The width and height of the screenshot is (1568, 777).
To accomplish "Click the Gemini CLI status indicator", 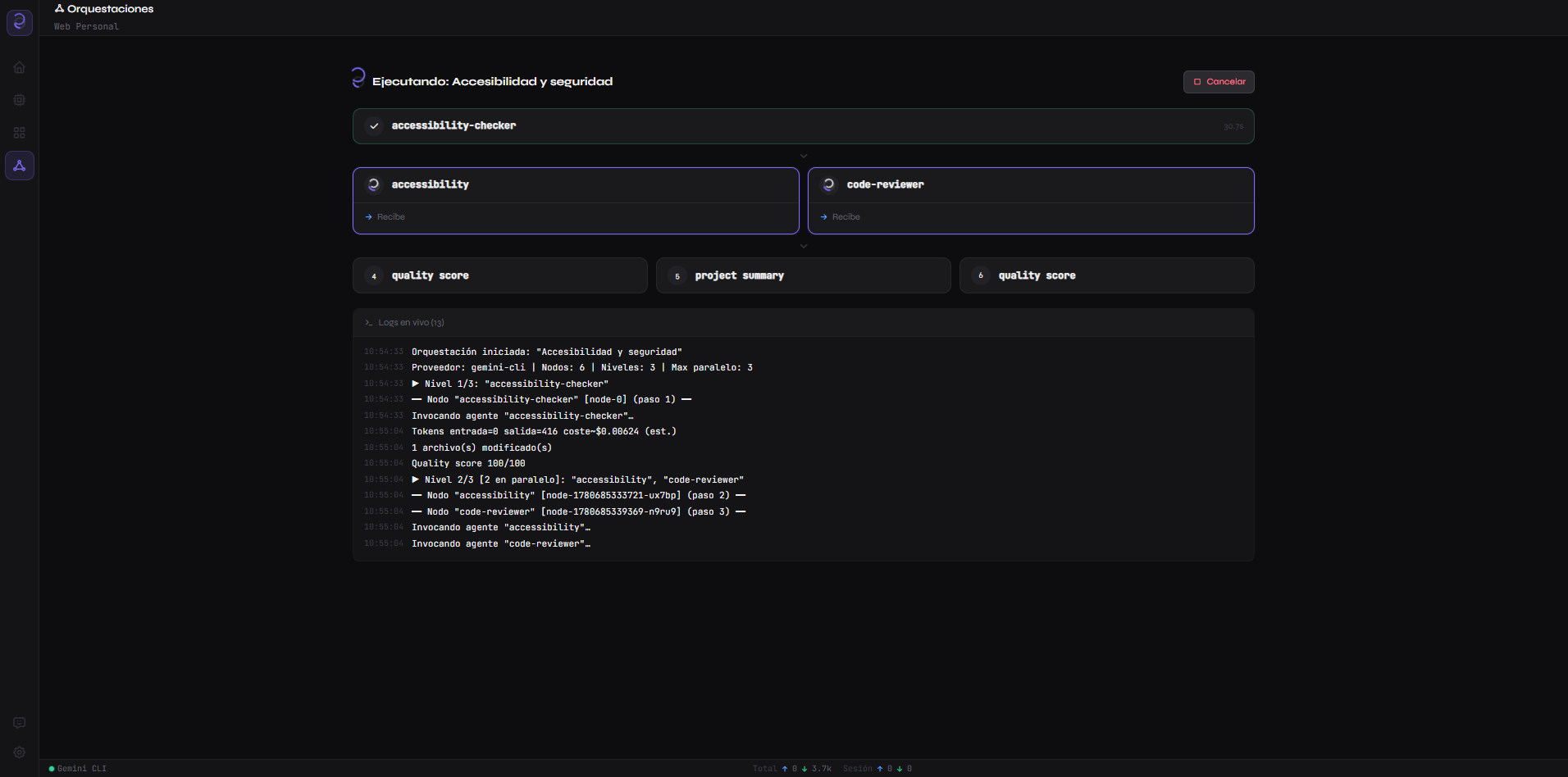I will point(78,769).
